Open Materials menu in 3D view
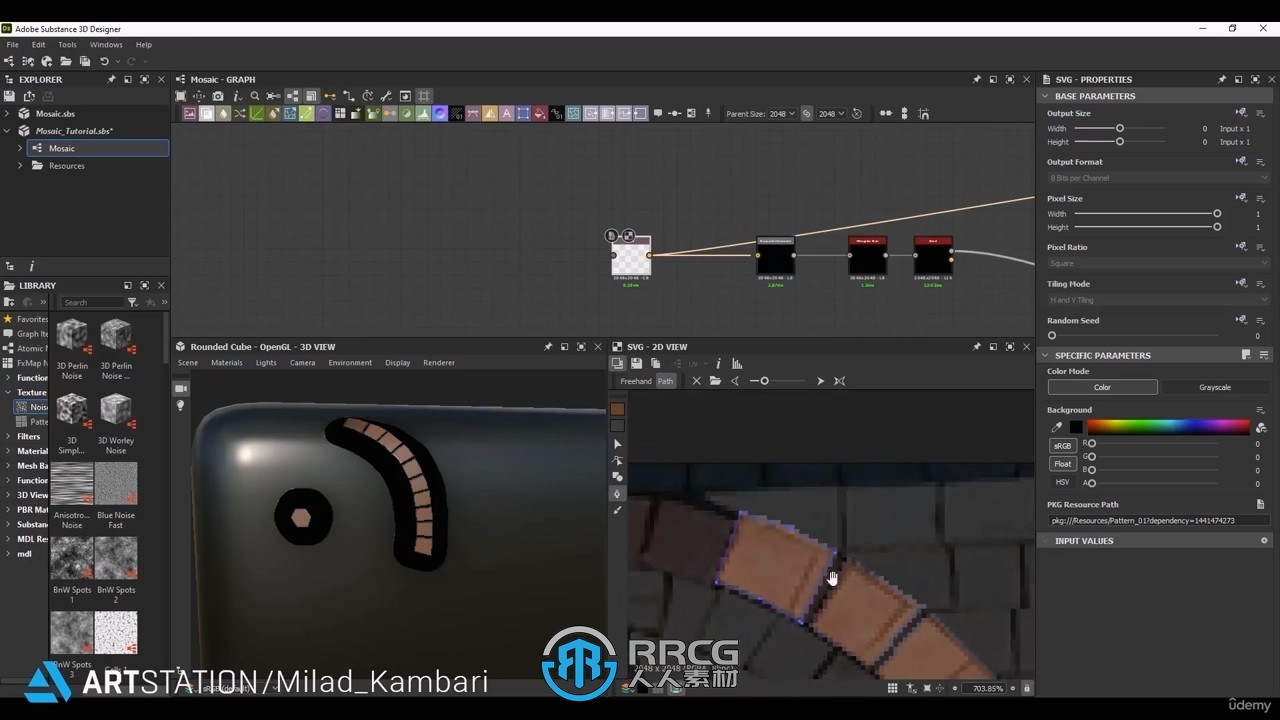Screen dimensions: 1280x720 (x=227, y=363)
